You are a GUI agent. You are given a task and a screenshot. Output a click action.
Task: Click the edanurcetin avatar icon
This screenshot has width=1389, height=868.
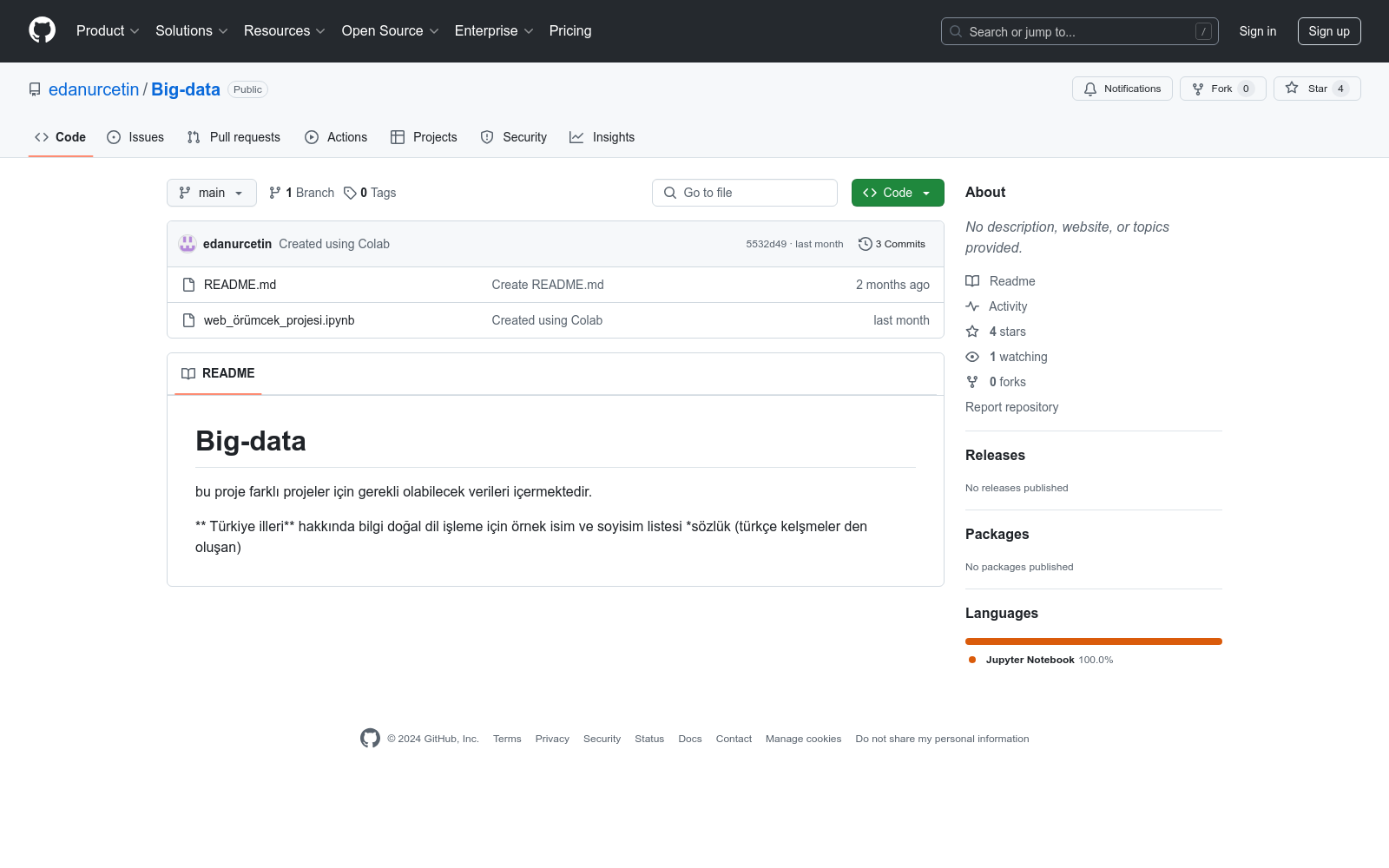click(188, 244)
